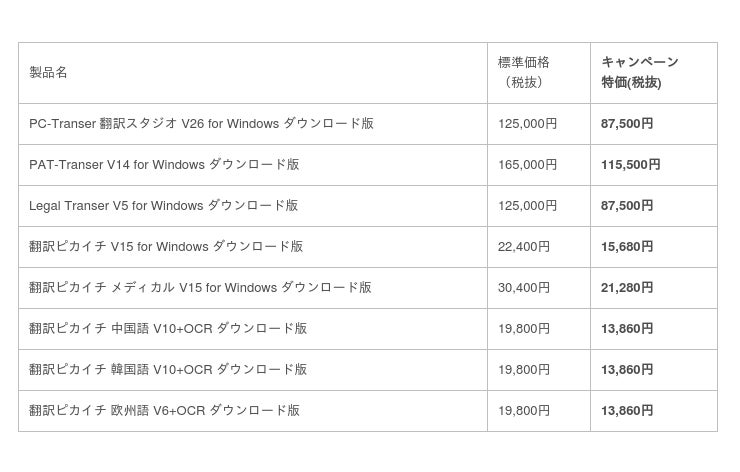The width and height of the screenshot is (740, 472).
Task: Click Legal Transer's 125,000円 standard price
Action: click(x=527, y=206)
